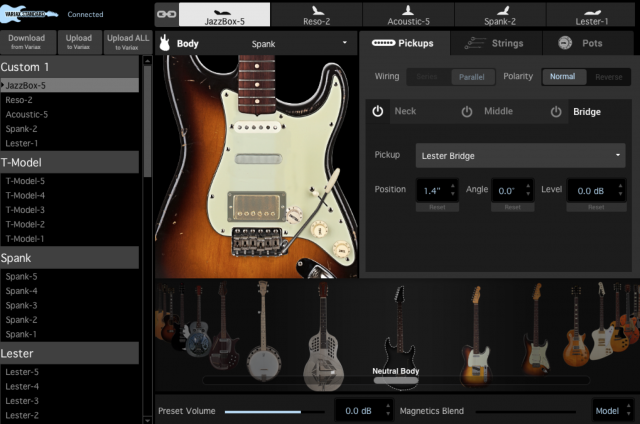Click the Pickups tab pickup icon

tap(383, 43)
